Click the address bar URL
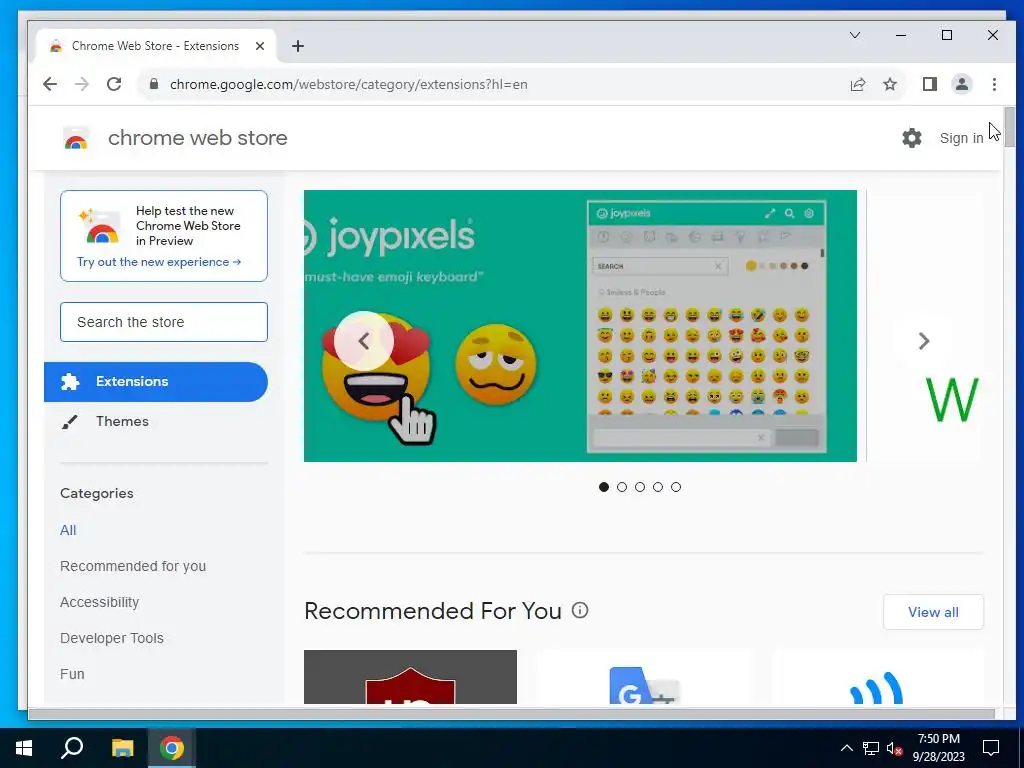The width and height of the screenshot is (1024, 768). pos(348,84)
